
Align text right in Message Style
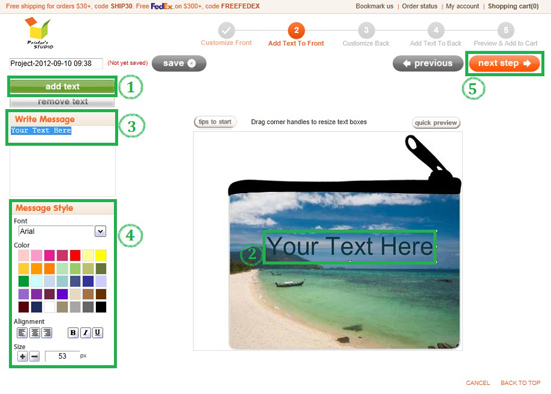pos(47,332)
